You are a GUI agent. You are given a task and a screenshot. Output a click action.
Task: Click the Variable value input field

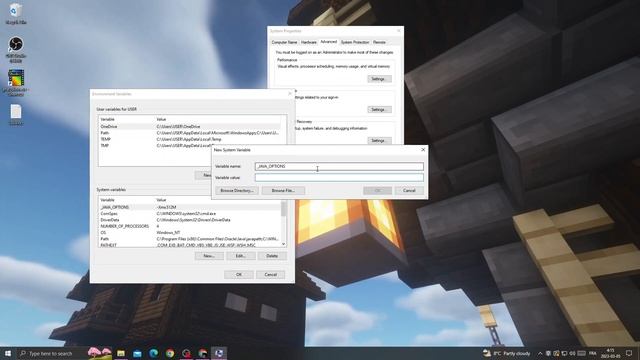click(x=339, y=178)
